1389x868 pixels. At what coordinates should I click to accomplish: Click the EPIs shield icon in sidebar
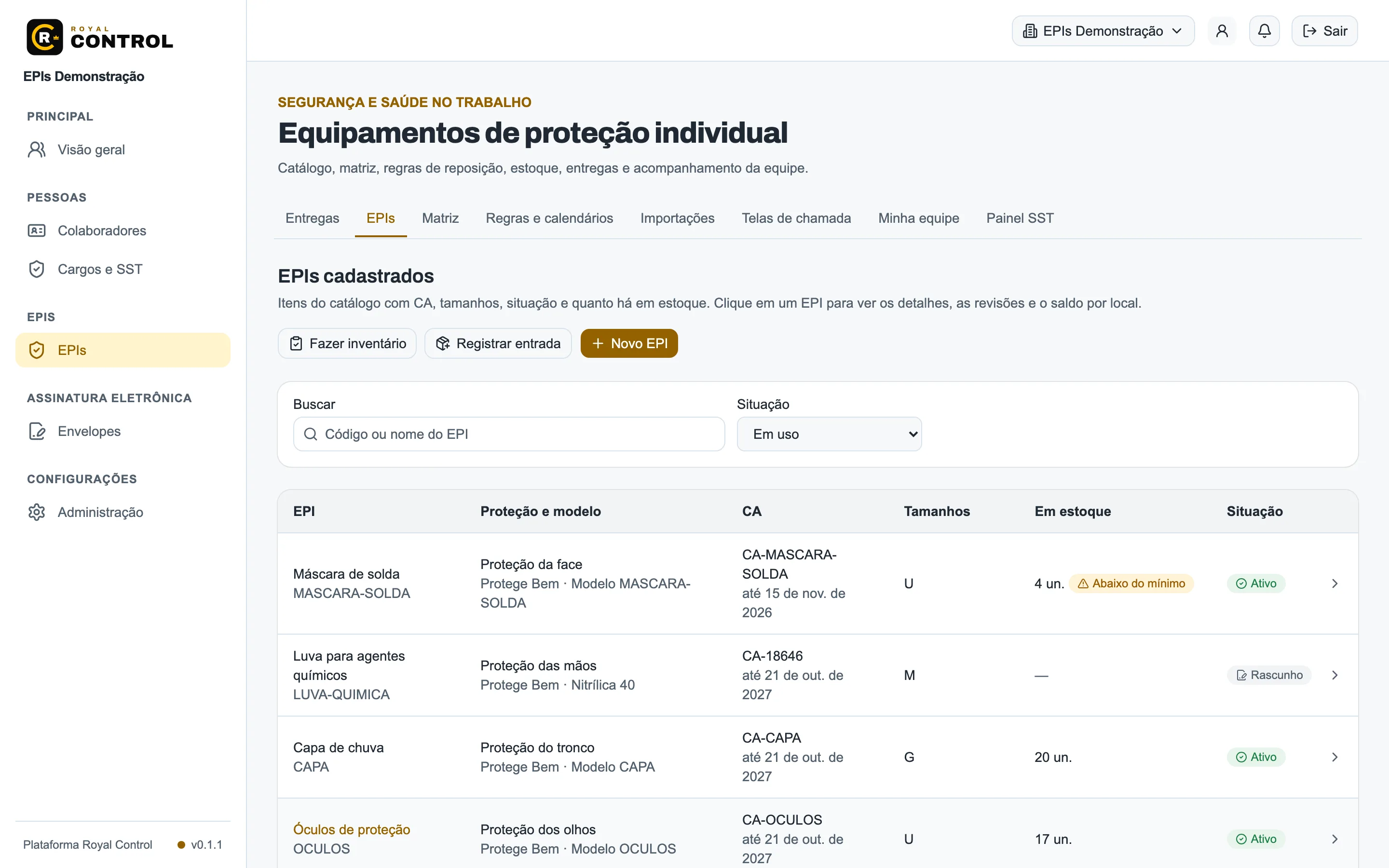point(37,350)
